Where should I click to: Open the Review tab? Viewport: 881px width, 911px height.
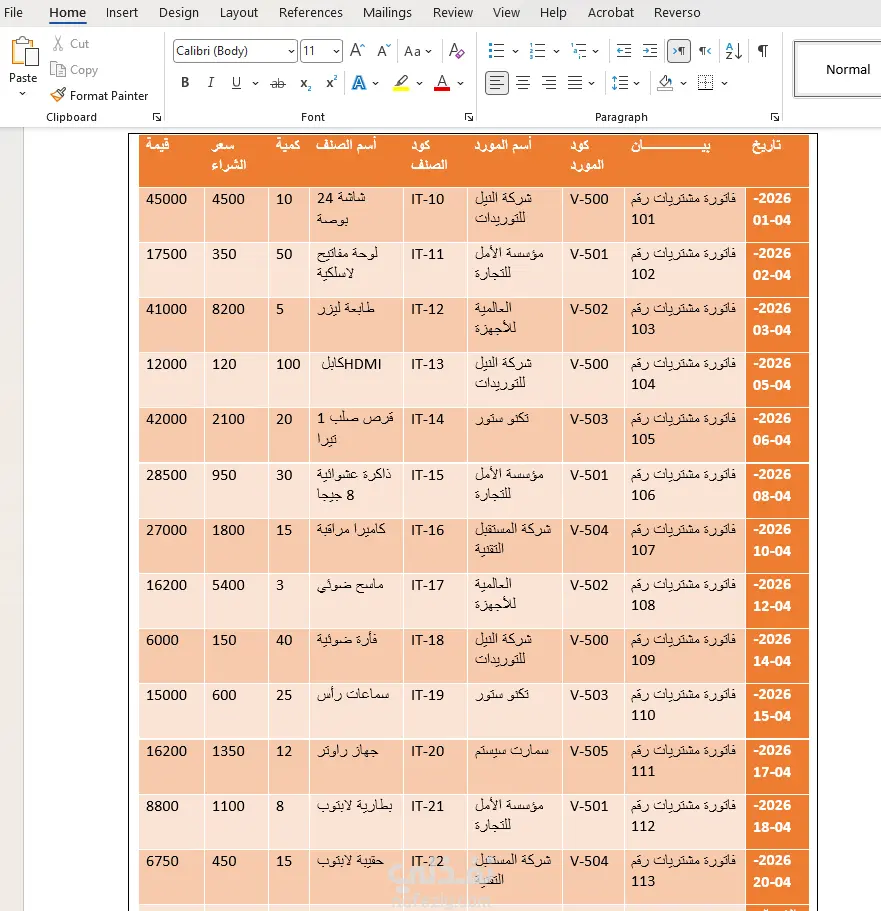tap(453, 12)
